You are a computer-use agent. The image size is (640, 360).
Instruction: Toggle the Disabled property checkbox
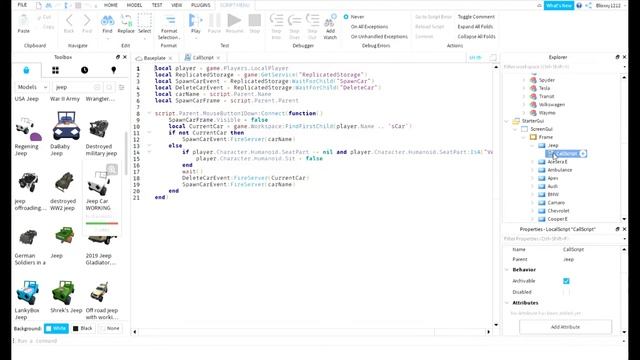(566, 292)
